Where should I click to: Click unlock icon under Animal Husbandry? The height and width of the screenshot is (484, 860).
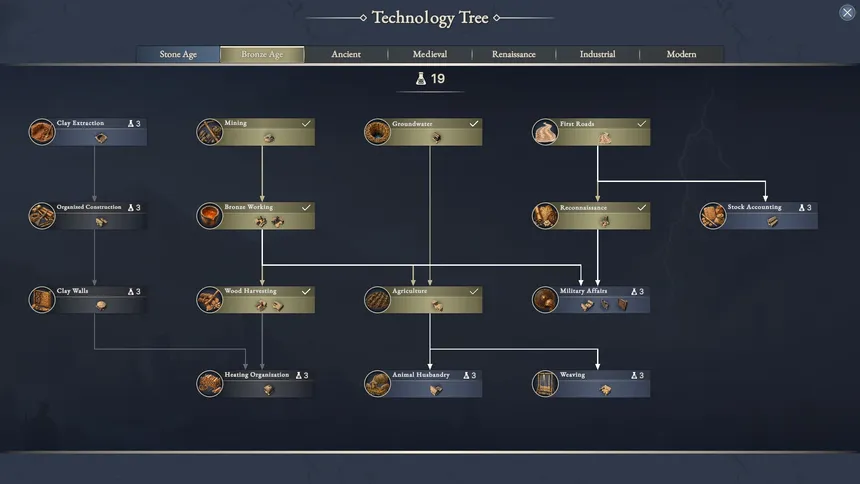tap(437, 390)
